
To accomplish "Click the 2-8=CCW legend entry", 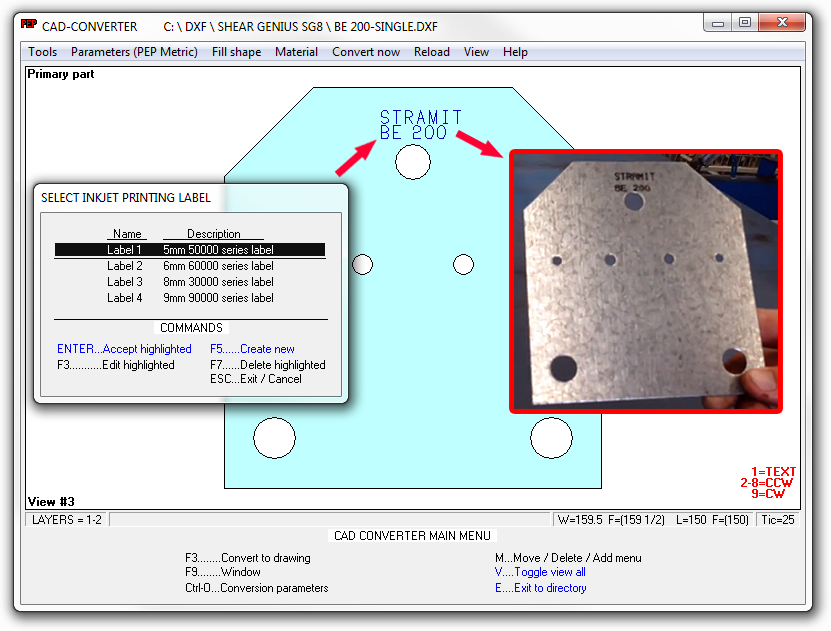I will click(x=766, y=483).
